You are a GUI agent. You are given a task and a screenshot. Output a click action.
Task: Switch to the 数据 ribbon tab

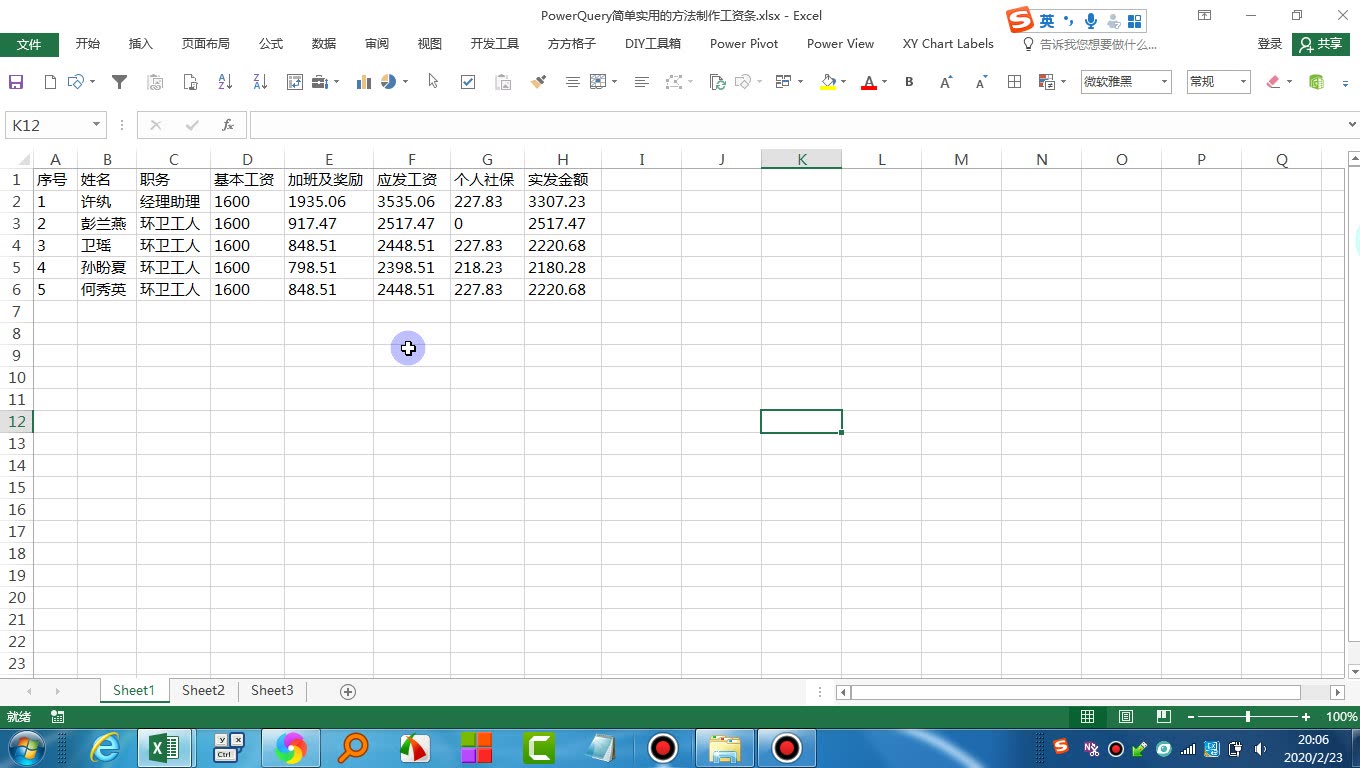point(324,44)
